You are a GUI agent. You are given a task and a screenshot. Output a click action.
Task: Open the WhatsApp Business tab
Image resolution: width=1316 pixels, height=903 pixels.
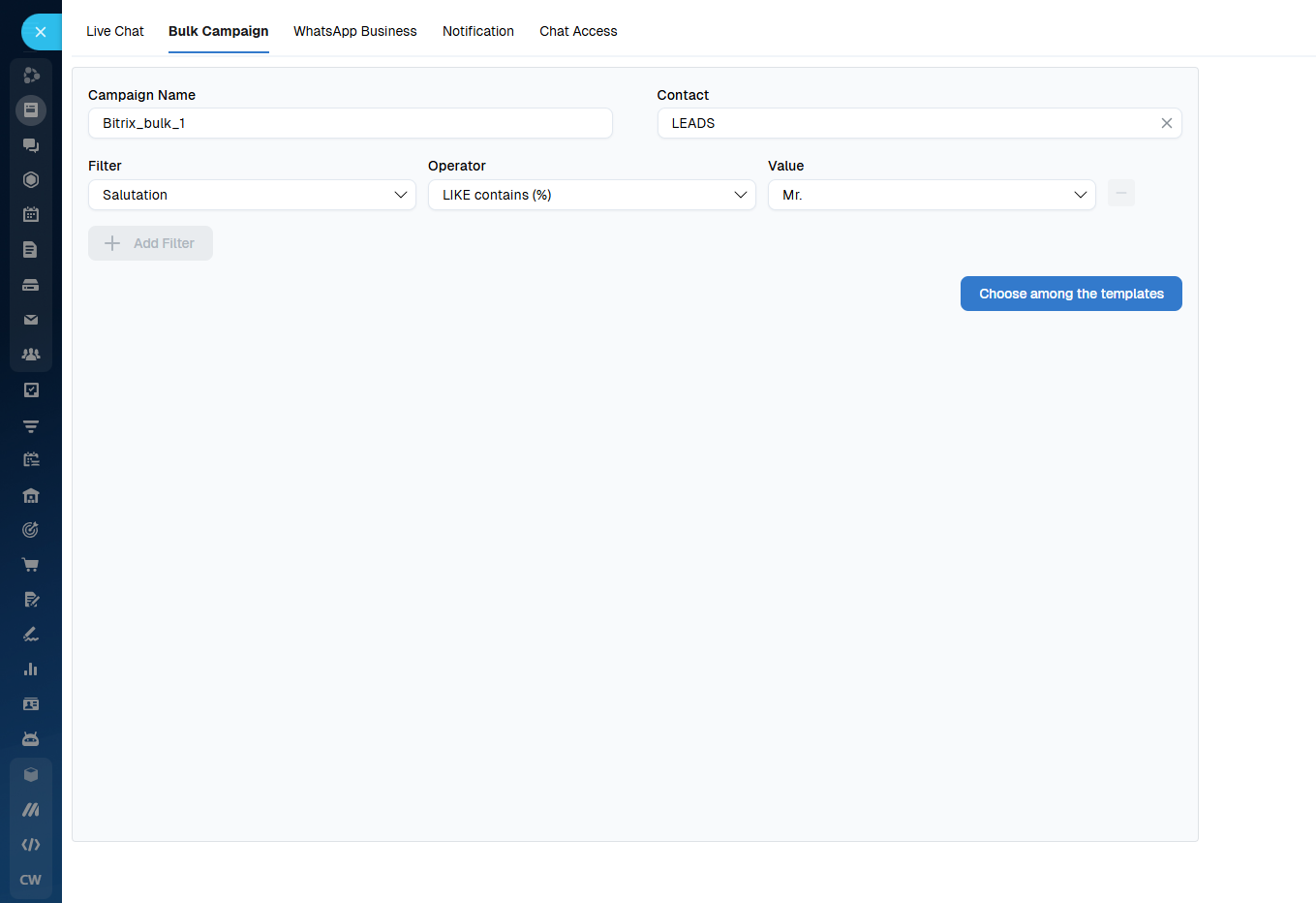355,31
